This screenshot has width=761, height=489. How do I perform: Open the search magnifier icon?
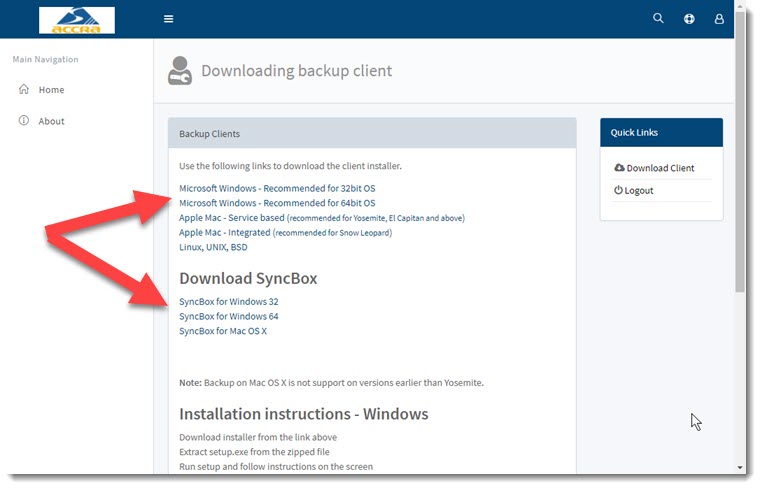point(658,19)
